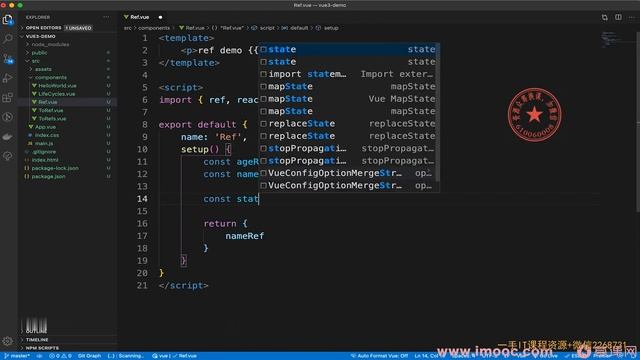The height and width of the screenshot is (360, 640).
Task: Open the errors and warnings count
Action: (x=60, y=356)
